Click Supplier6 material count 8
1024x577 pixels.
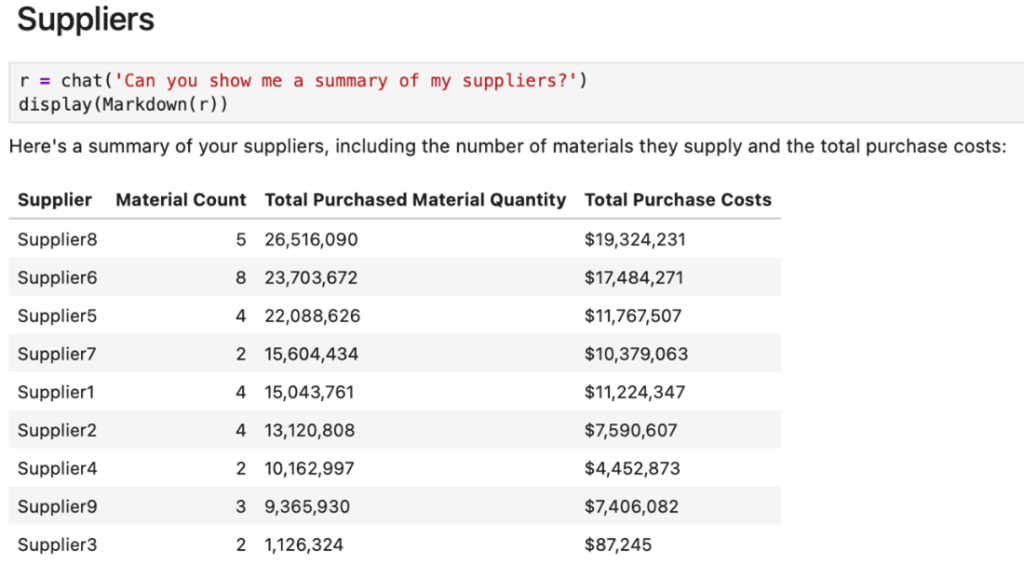(240, 278)
